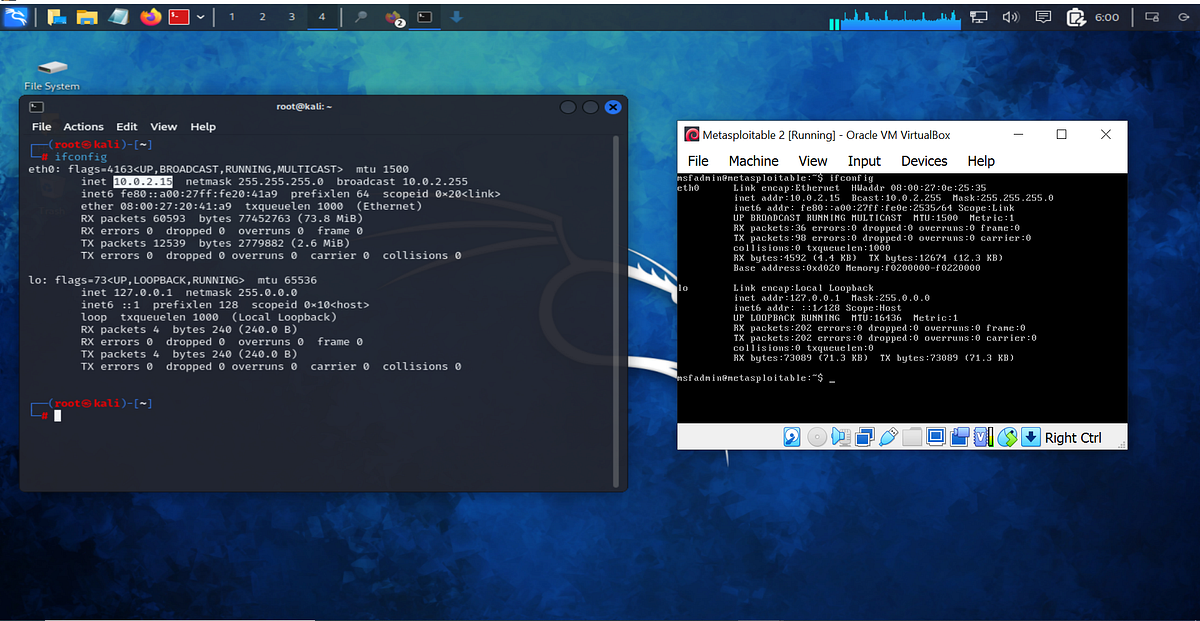Click the hard disk activity icon in VirtualBox

pos(792,437)
